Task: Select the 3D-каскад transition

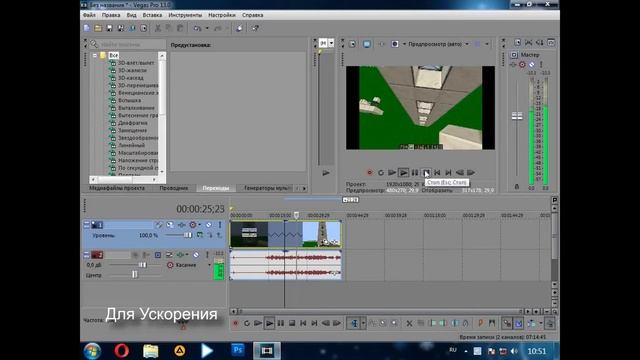Action: 131,78
